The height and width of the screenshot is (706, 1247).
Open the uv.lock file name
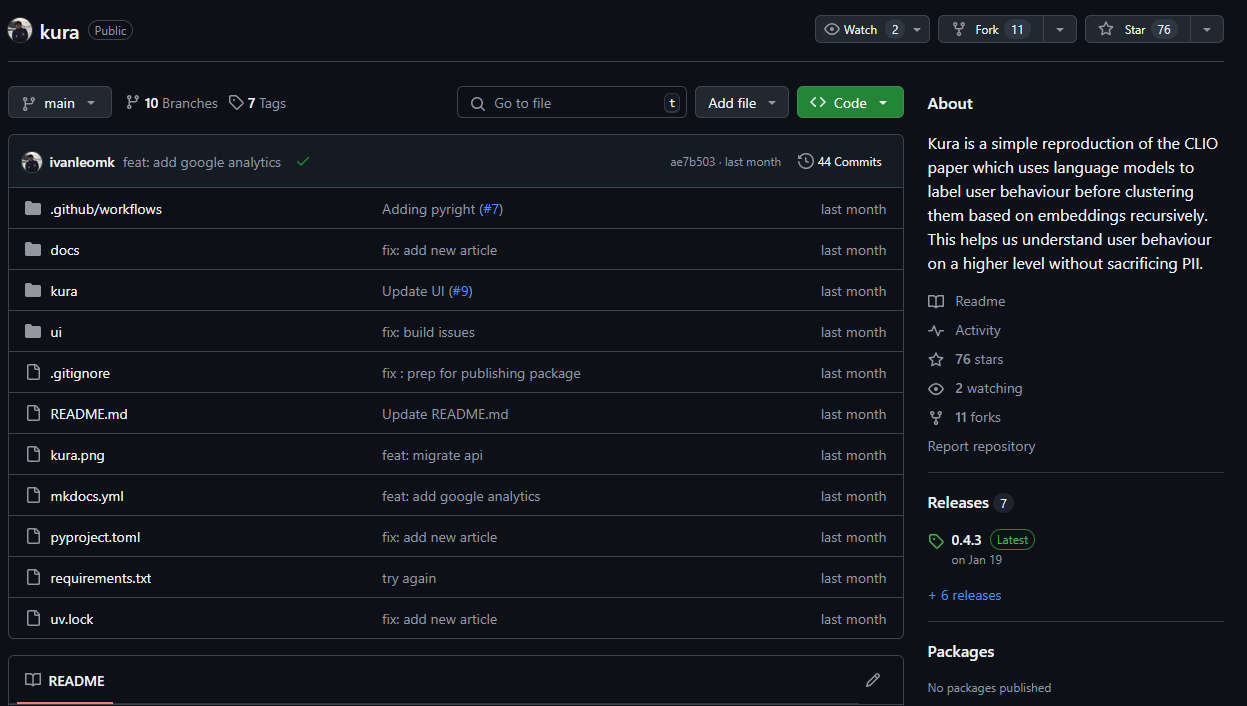(72, 619)
